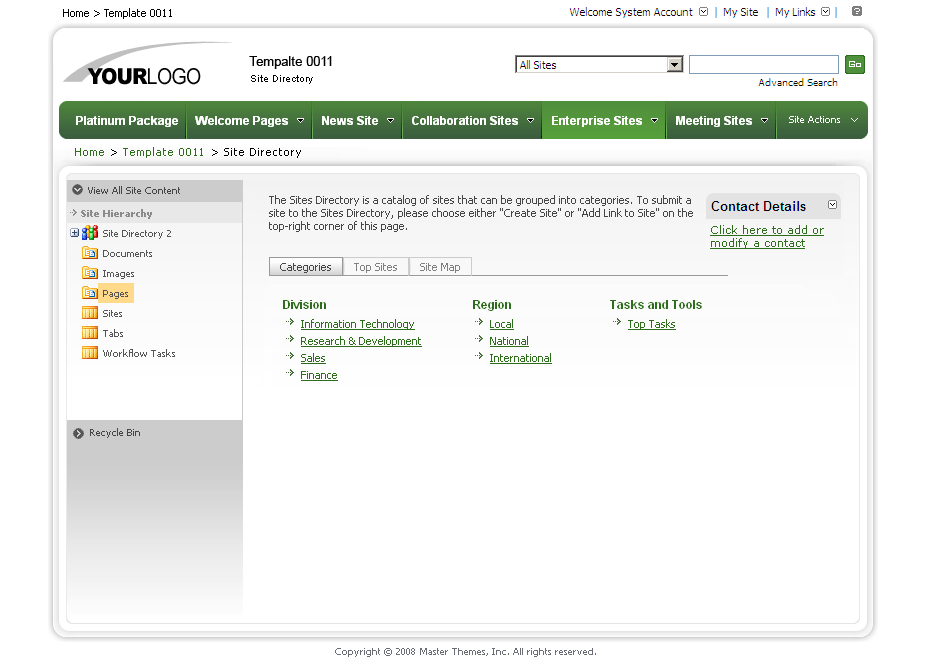Collapse the Contact Details panel

(831, 206)
